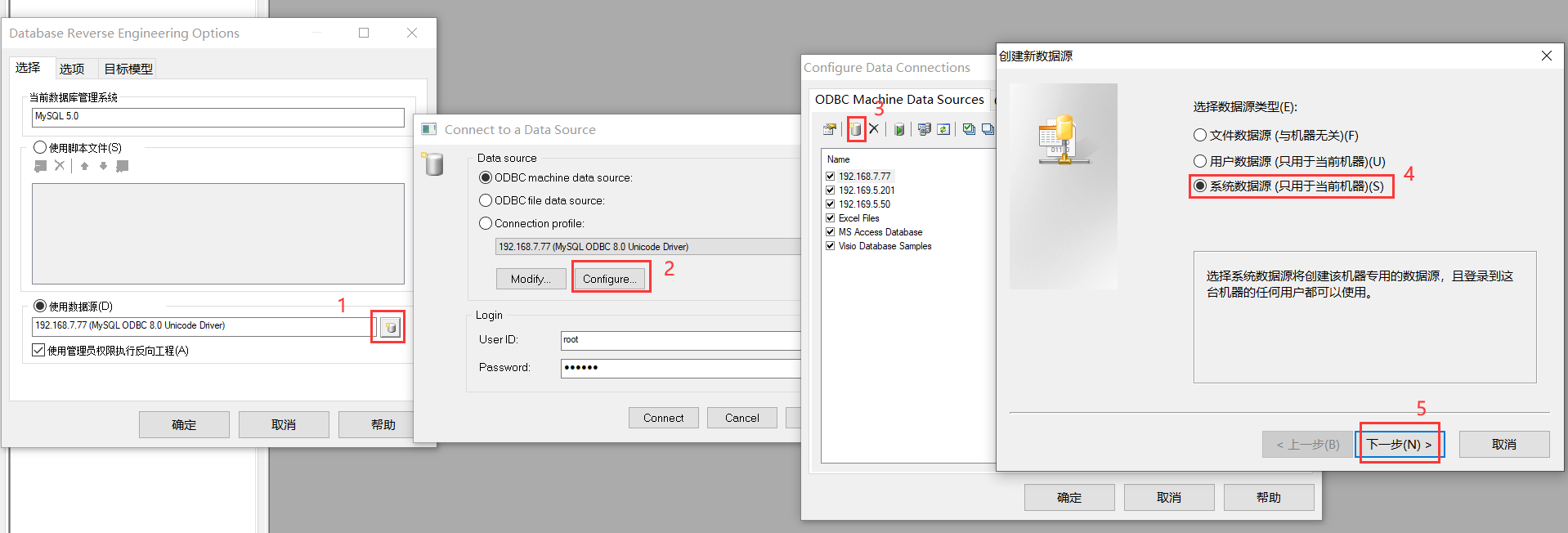1568x533 pixels.
Task: Click the refresh icon in connections toolbar
Action: click(x=943, y=129)
